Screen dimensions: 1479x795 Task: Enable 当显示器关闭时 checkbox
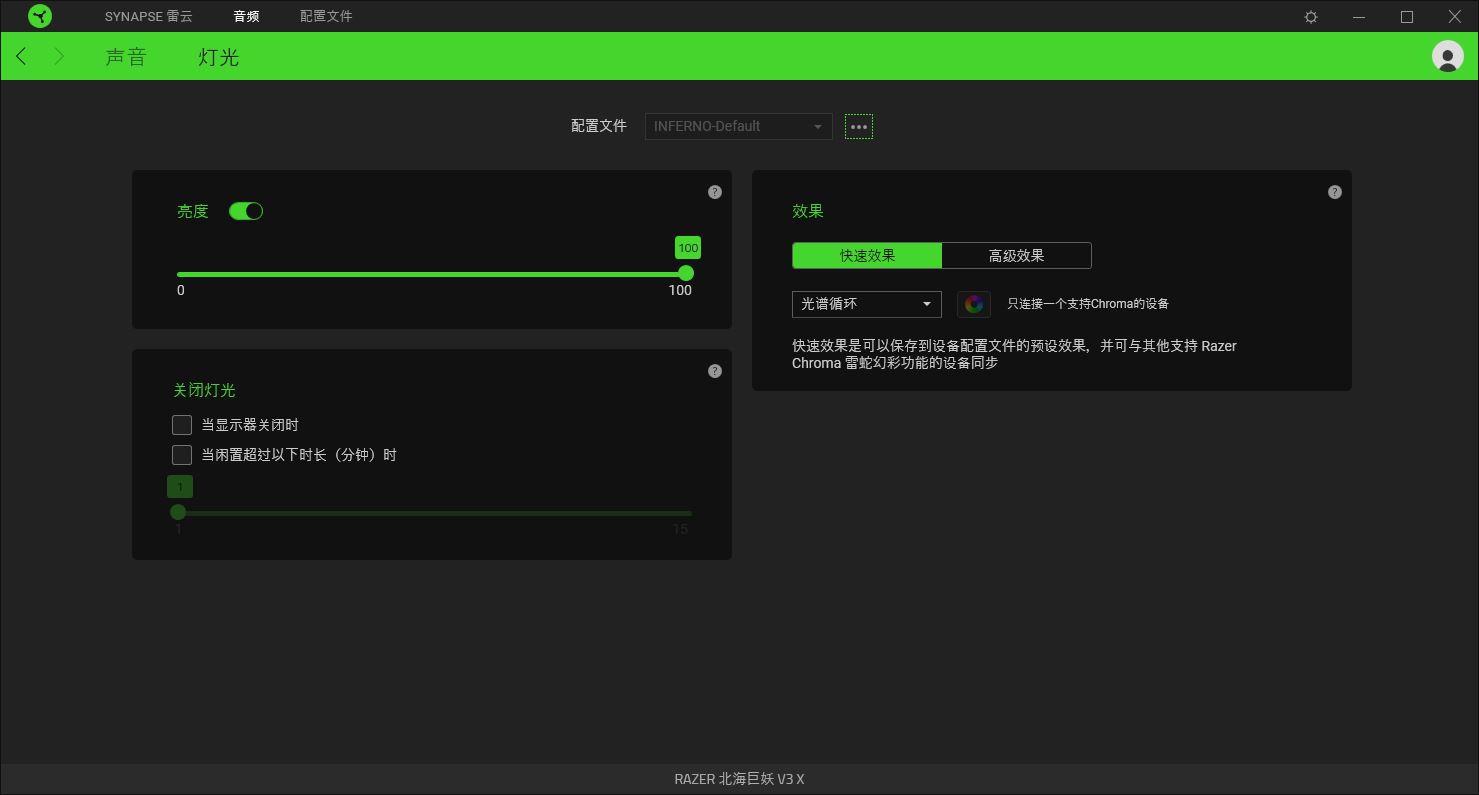point(182,424)
